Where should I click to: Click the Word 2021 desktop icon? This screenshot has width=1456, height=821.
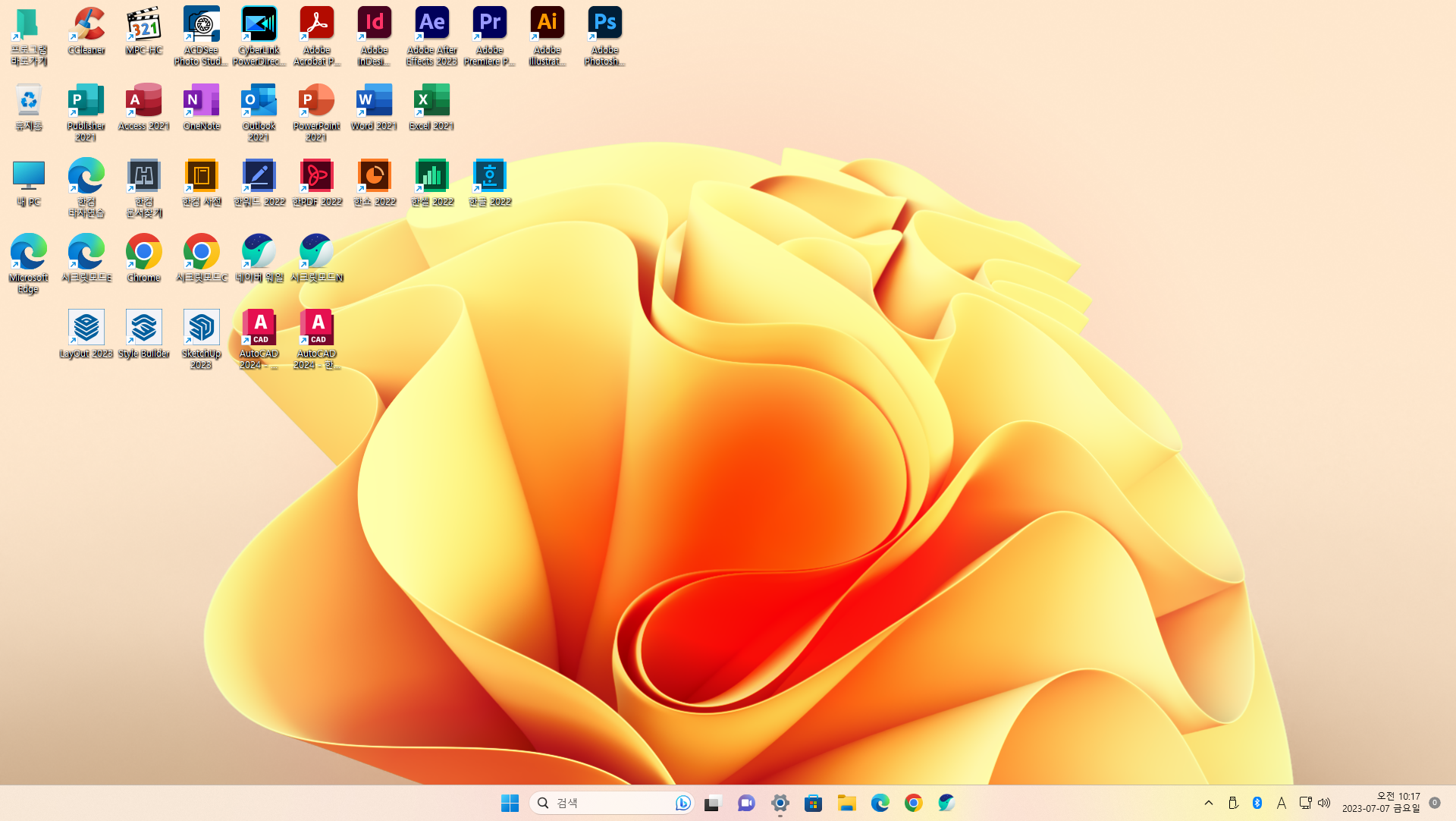pos(374,100)
